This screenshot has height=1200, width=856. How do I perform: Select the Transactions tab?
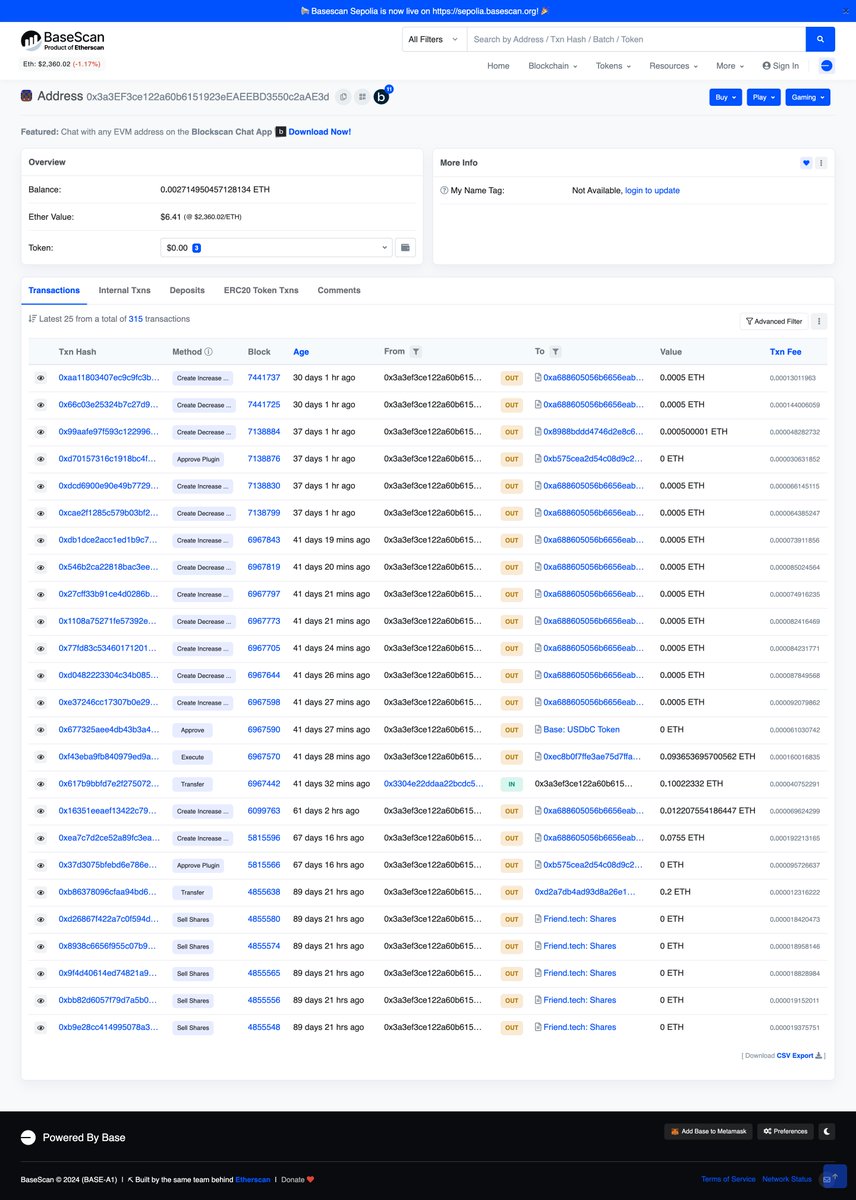pyautogui.click(x=54, y=290)
